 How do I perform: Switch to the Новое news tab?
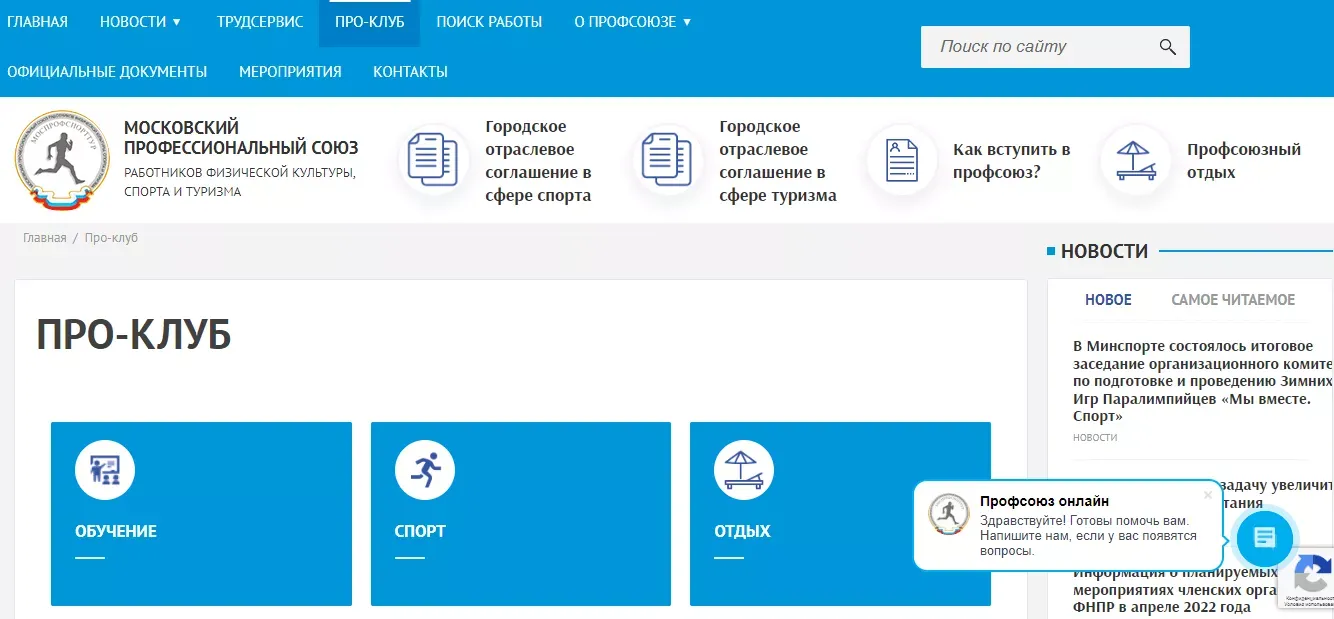[1108, 299]
